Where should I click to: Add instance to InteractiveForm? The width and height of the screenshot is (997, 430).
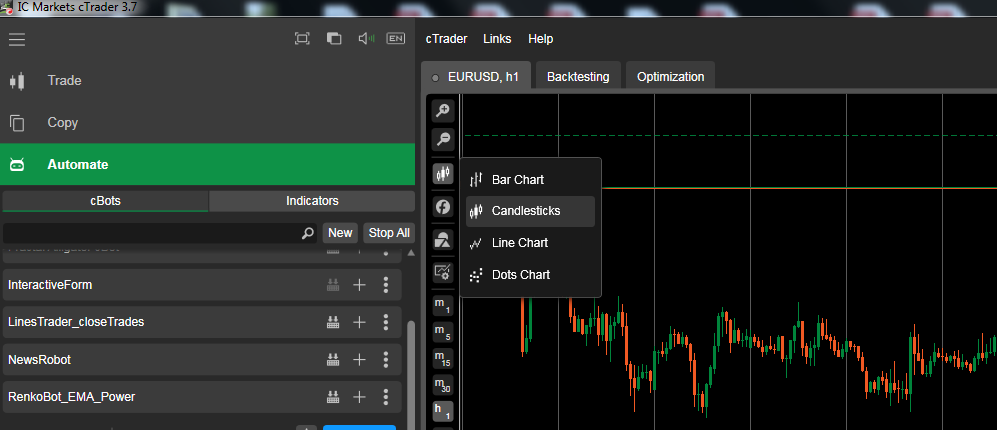359,285
